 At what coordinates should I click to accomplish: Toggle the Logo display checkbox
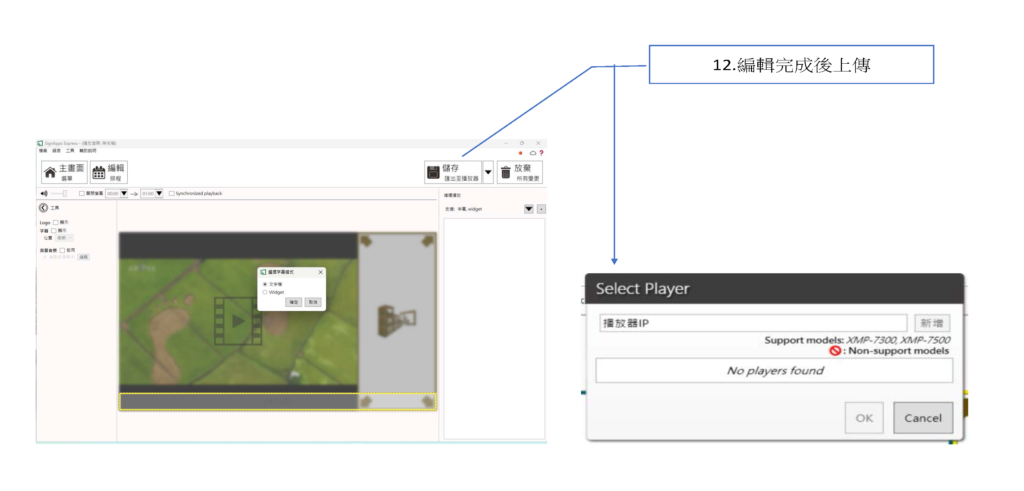pyautogui.click(x=56, y=223)
